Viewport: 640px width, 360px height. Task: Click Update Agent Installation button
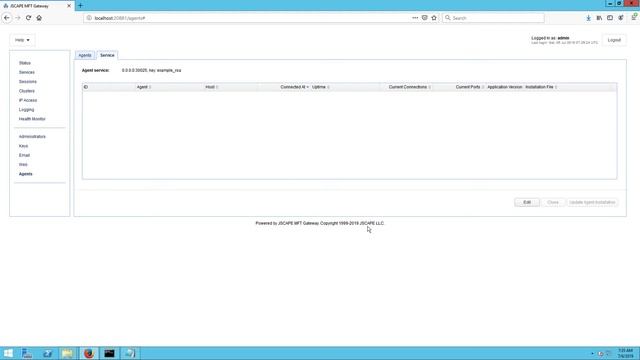pos(592,202)
